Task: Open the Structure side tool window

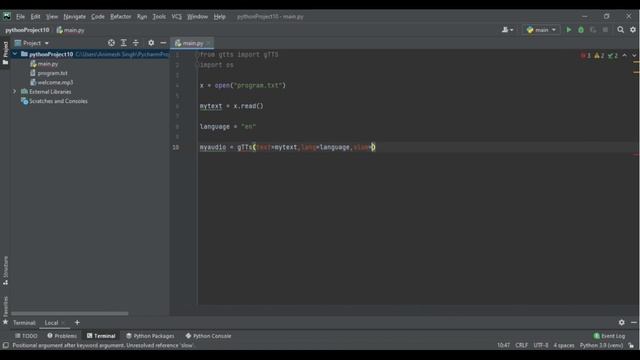Action: click(5, 270)
